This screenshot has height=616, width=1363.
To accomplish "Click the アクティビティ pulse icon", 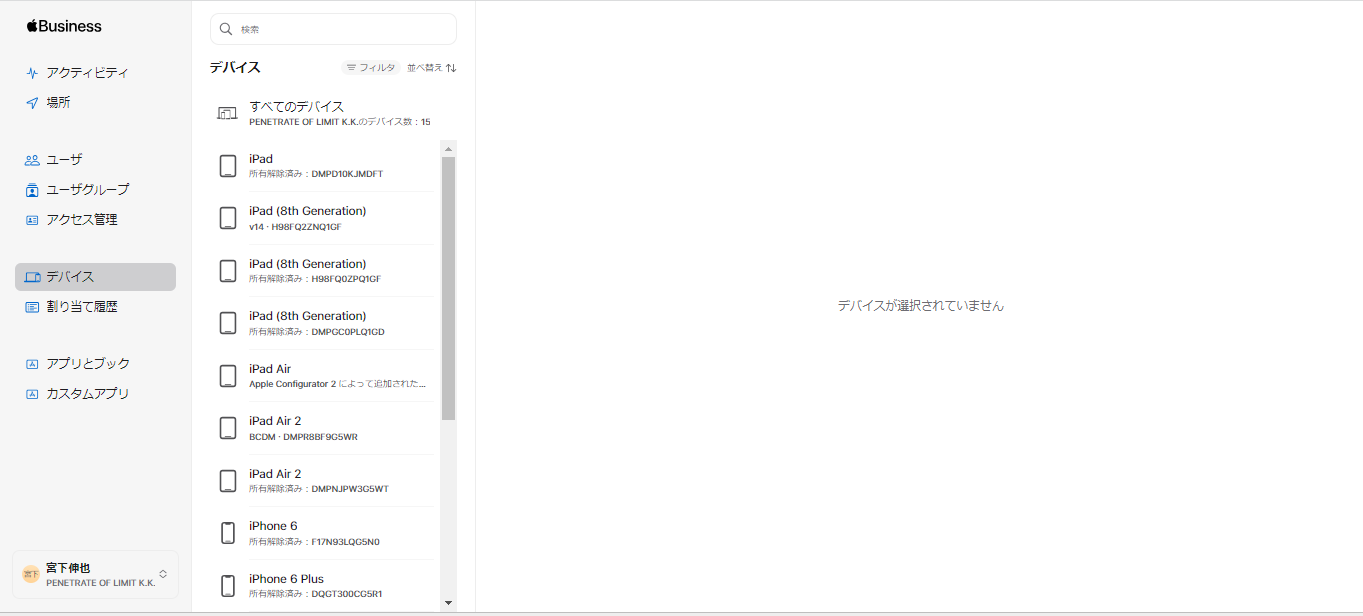I will click(32, 73).
